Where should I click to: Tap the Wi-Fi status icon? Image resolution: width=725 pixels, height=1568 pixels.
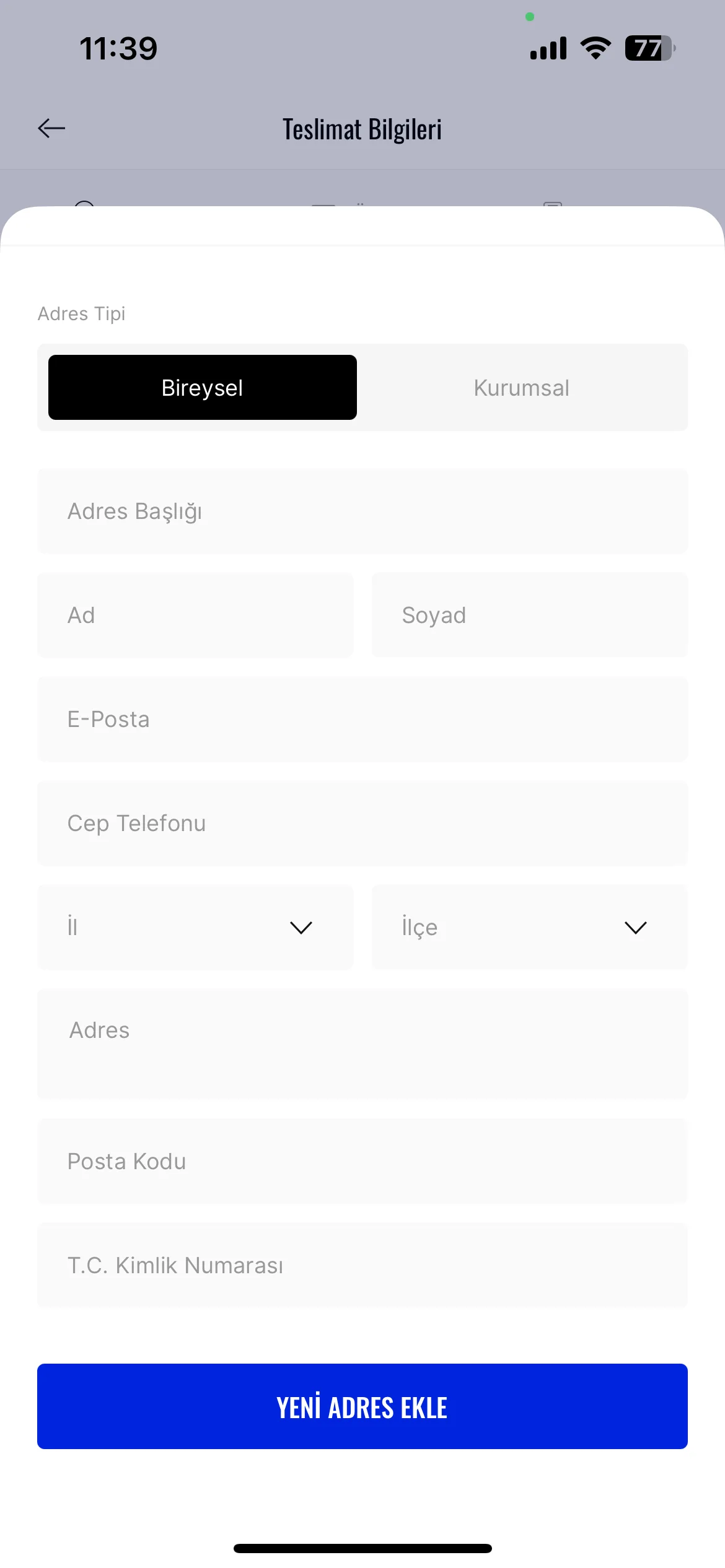595,48
